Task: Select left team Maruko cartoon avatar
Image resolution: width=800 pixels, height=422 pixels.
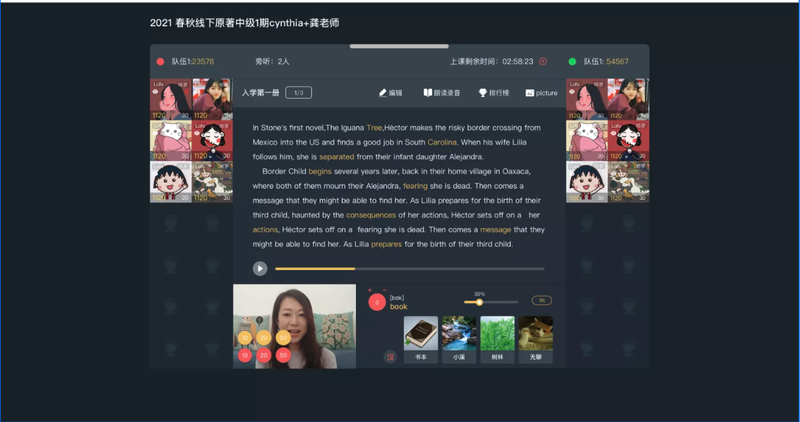Action: [171, 182]
